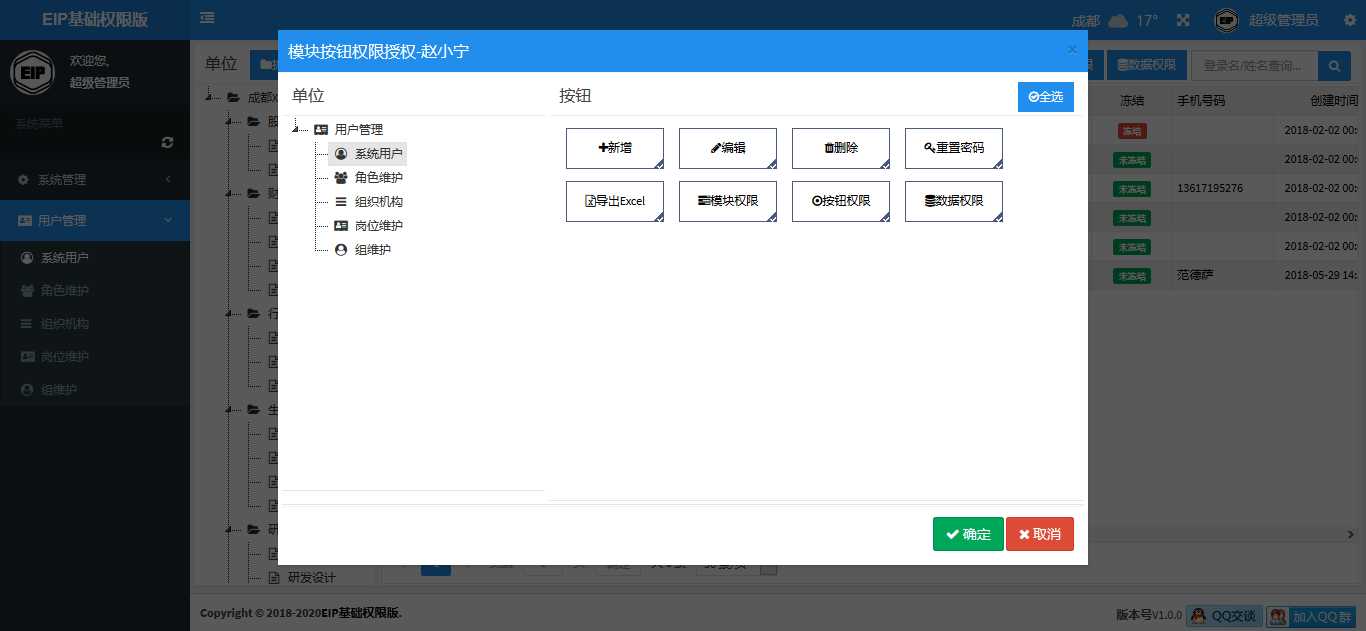
Task: Click the background 数据权限 toolbar button
Action: click(1147, 66)
